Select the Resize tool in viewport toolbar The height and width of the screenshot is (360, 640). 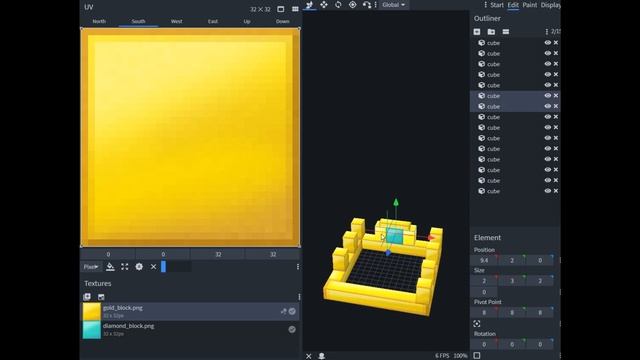pos(324,5)
